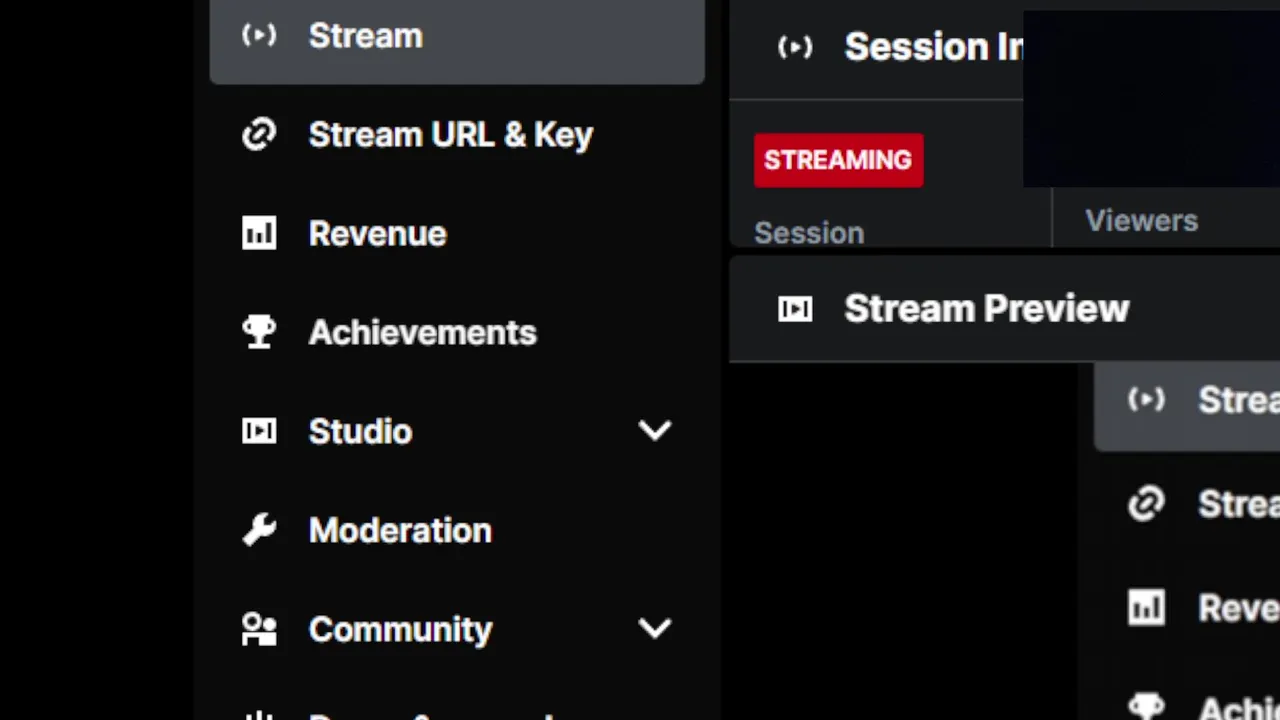Open the Stream URL & Key page
This screenshot has width=1280, height=720.
pos(450,134)
